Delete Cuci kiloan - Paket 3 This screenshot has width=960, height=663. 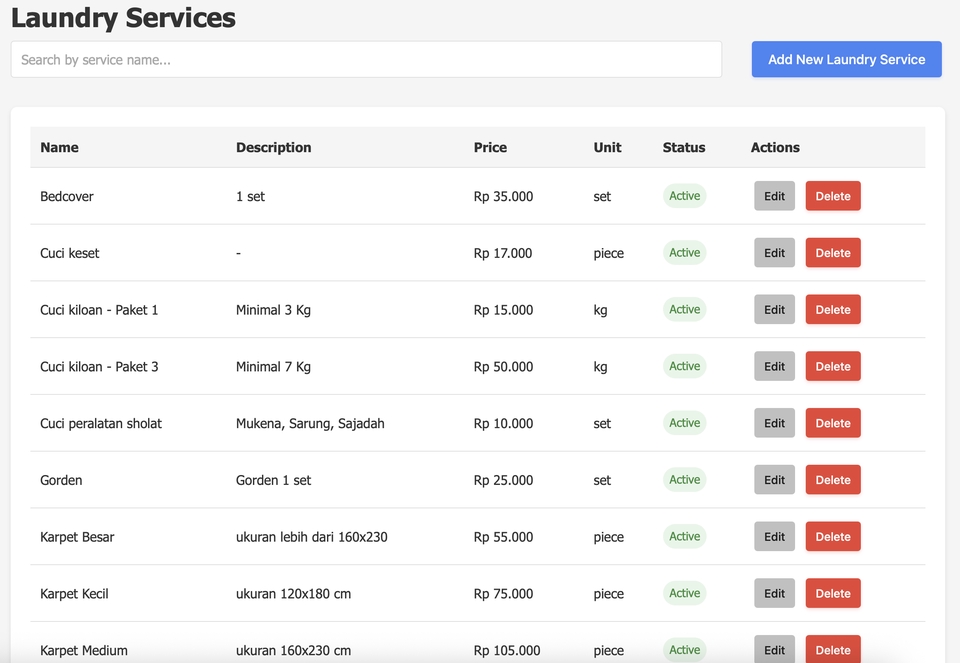coord(832,367)
